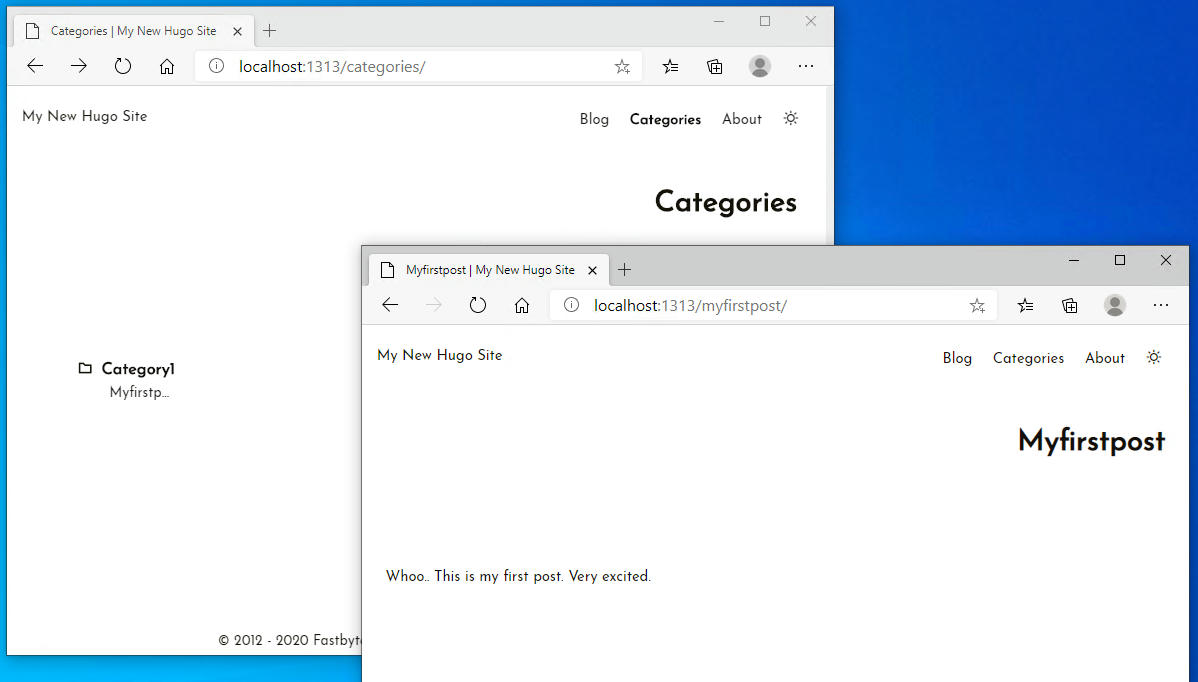1198x682 pixels.
Task: Refresh the Categories page using the reload icon
Action: [x=123, y=66]
